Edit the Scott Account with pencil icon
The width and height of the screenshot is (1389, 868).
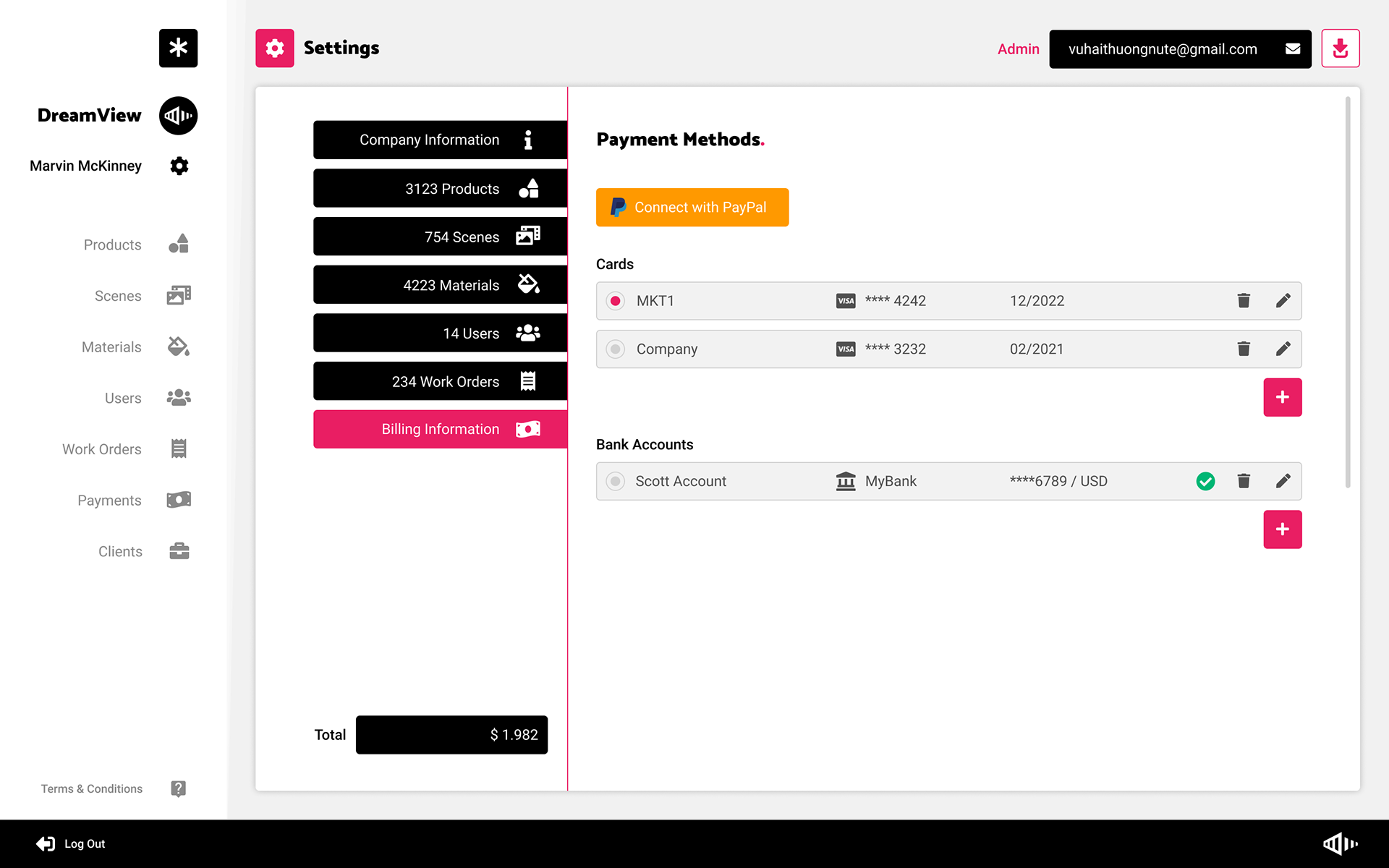pyautogui.click(x=1283, y=481)
